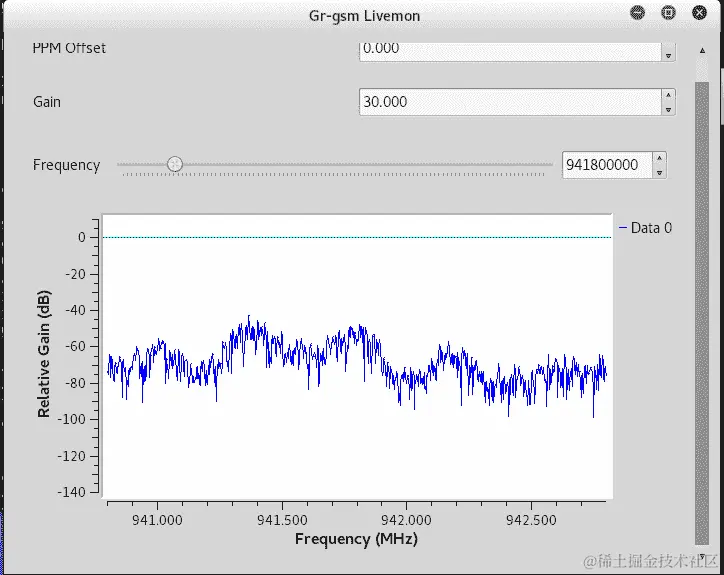The width and height of the screenshot is (724, 575).
Task: Click the scrollbar up arrow
Action: tap(702, 50)
